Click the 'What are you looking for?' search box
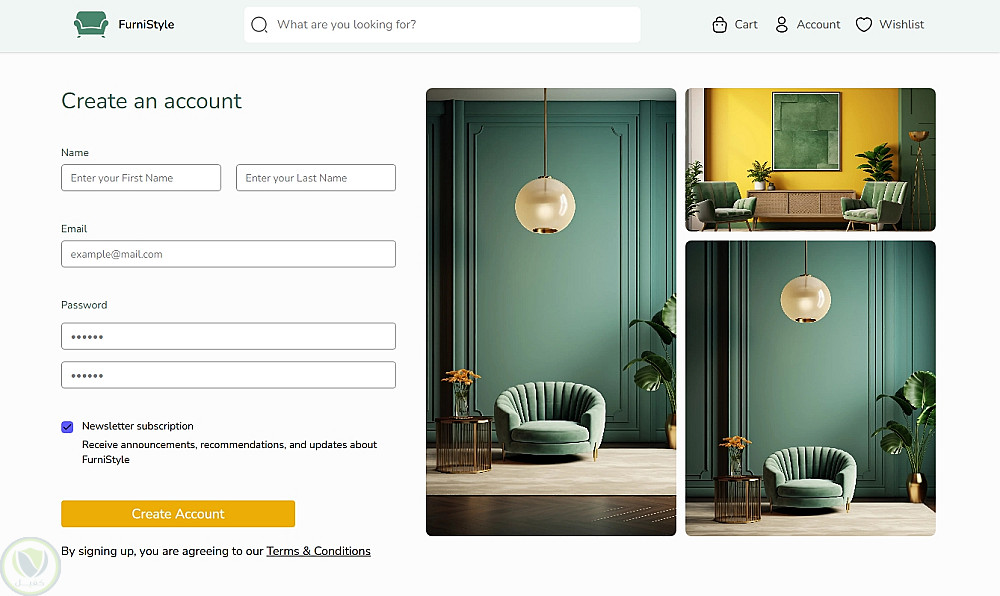The width and height of the screenshot is (1000, 596). tap(442, 25)
